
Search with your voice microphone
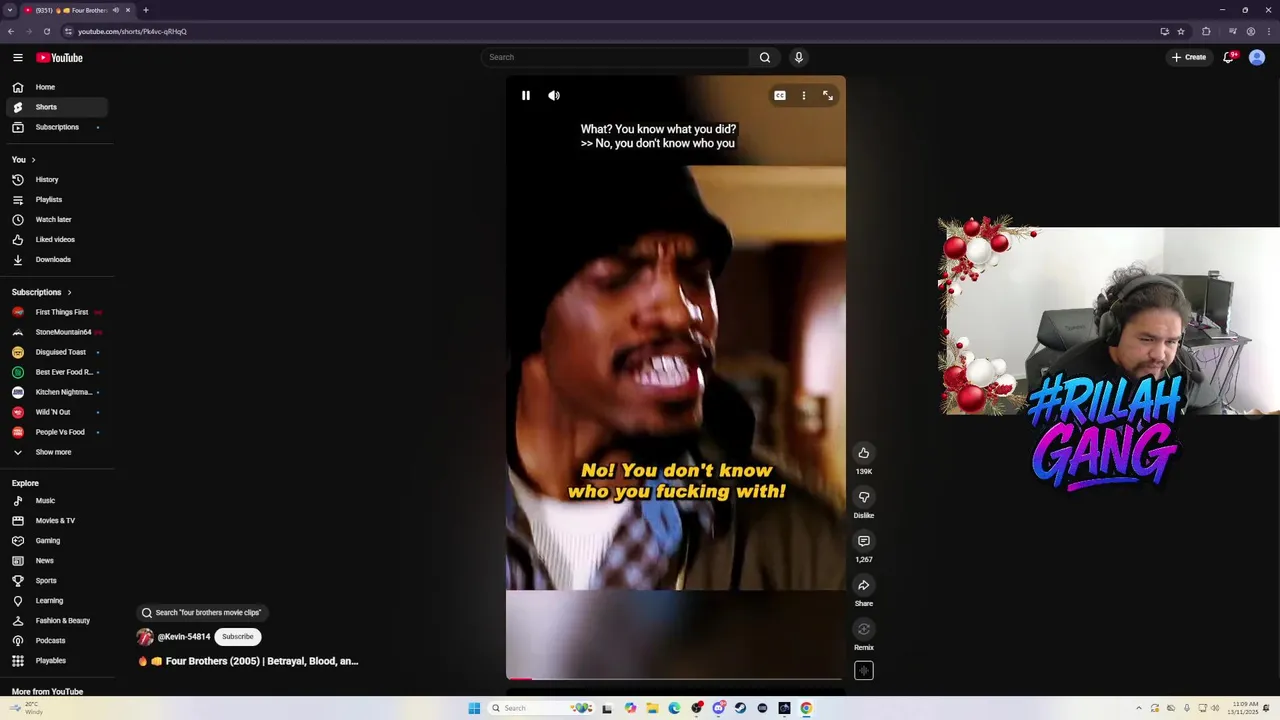(799, 57)
